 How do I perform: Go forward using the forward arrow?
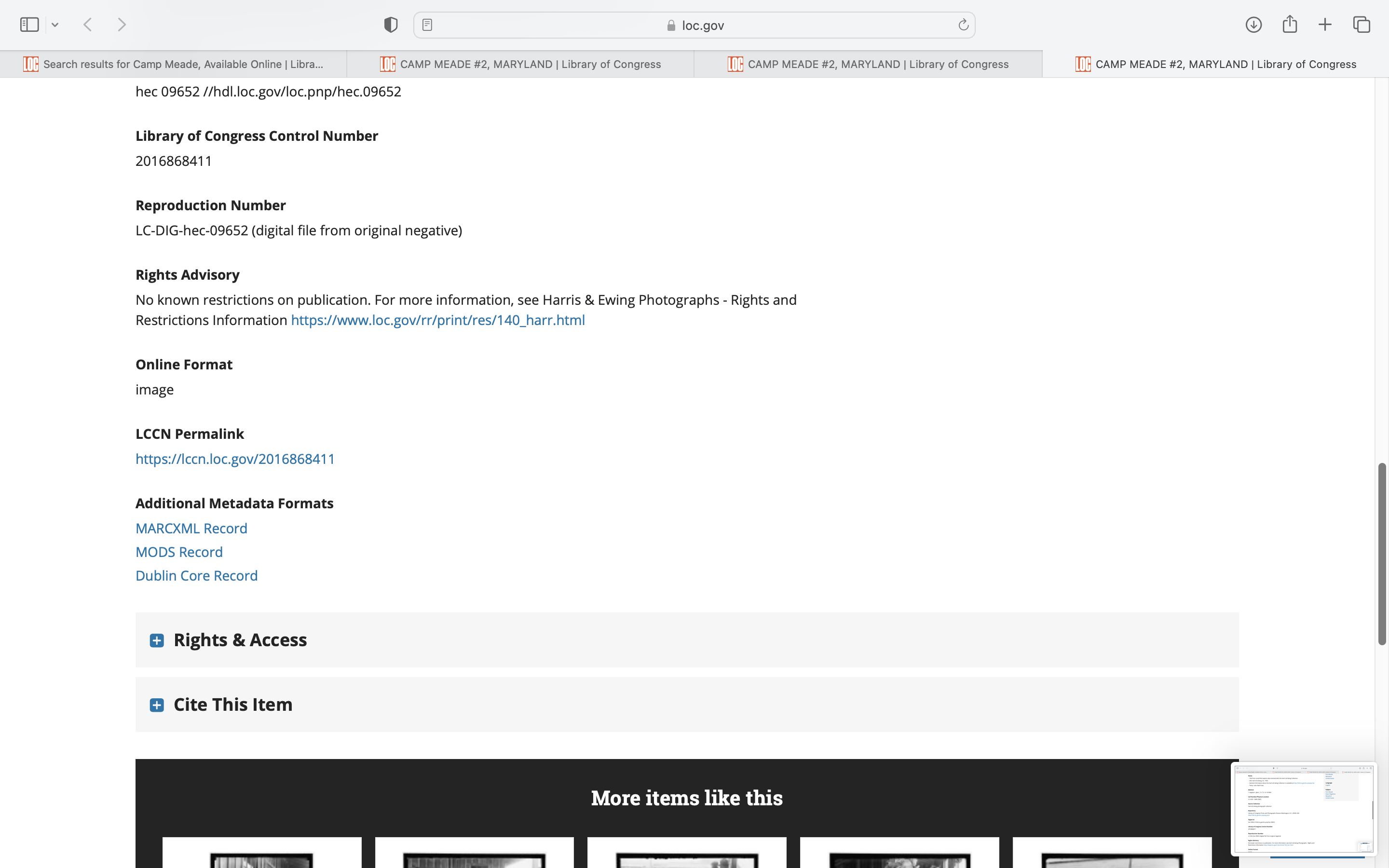click(x=122, y=25)
